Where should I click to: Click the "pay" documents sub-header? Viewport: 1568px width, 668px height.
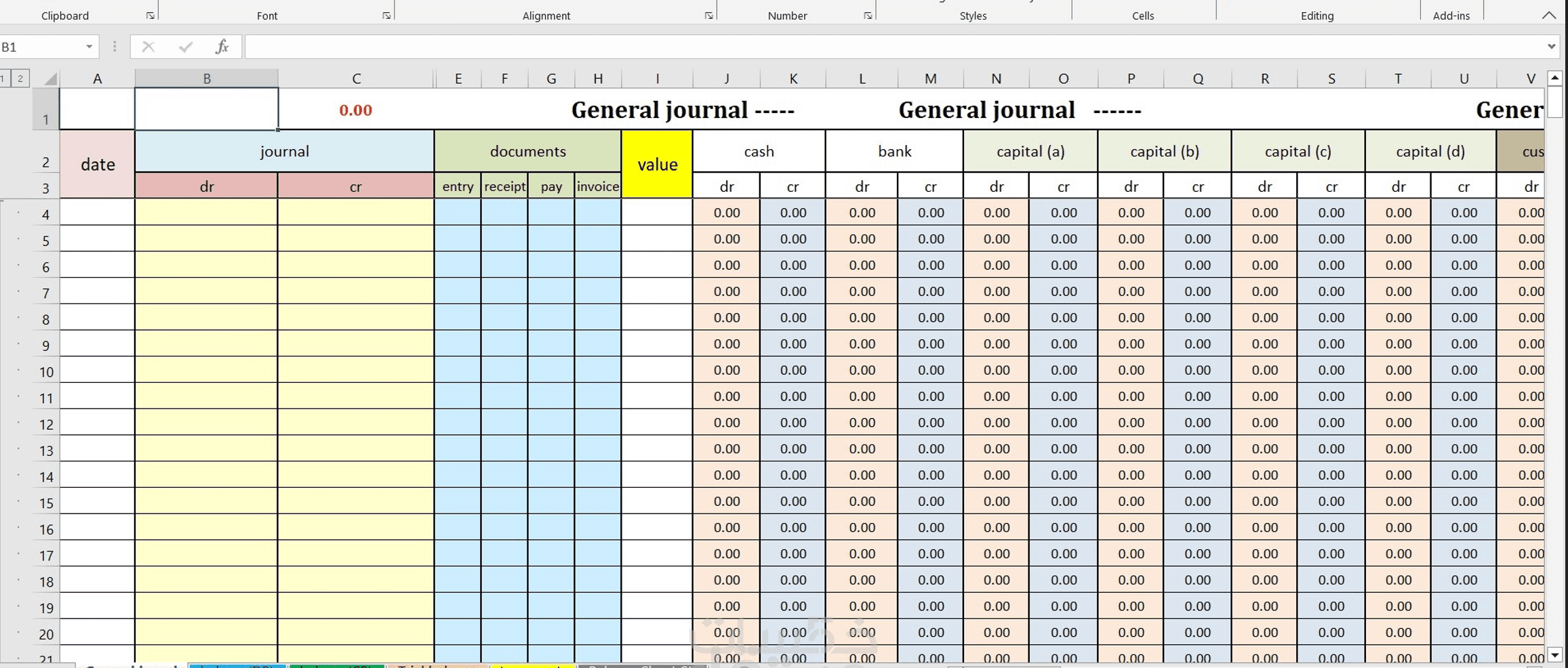pos(551,186)
